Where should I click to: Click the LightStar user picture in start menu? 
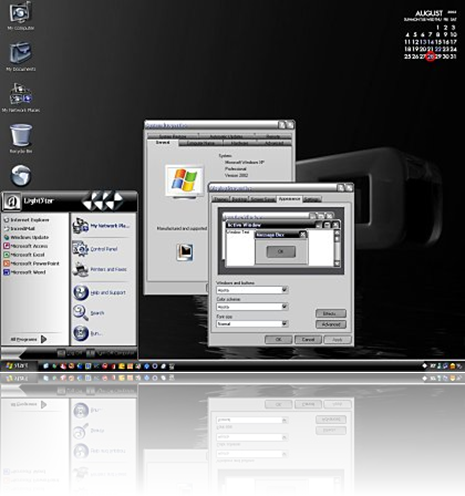coord(12,202)
